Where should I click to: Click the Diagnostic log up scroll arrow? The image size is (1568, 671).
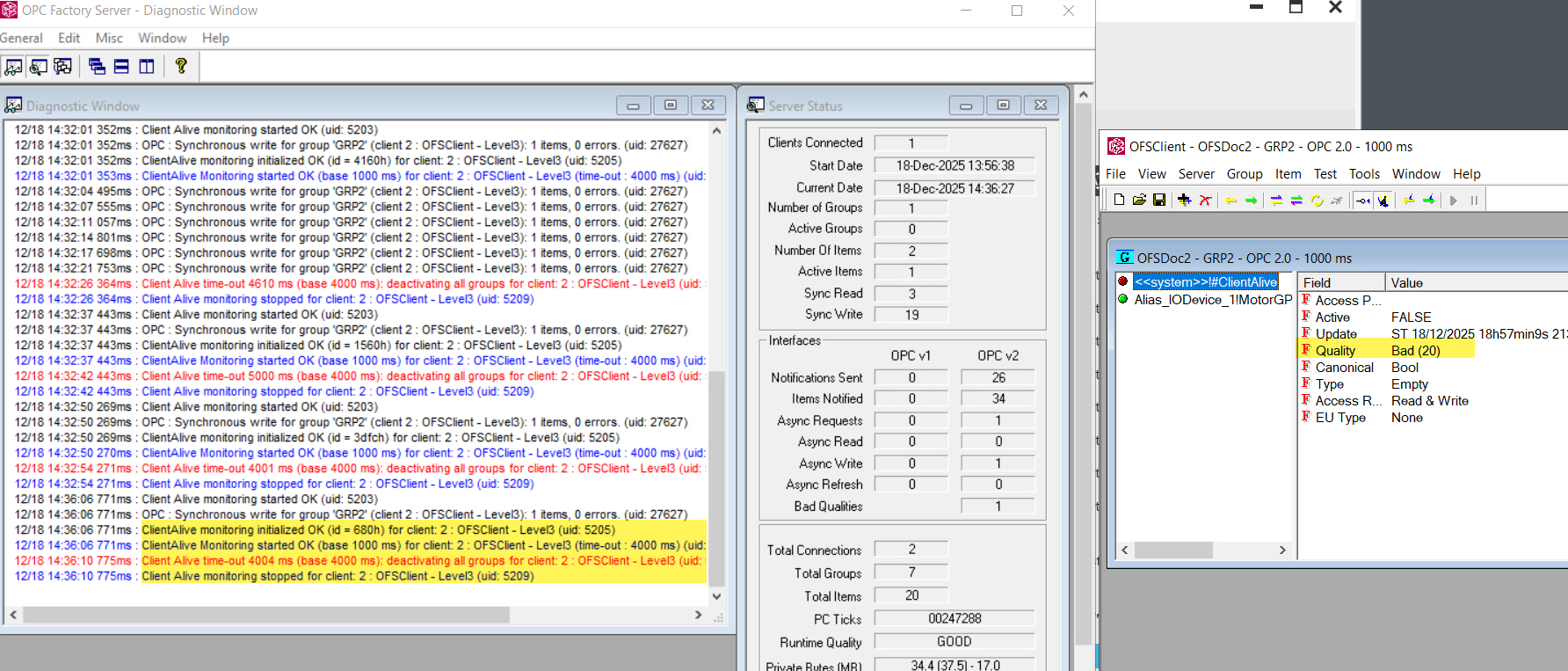pyautogui.click(x=716, y=130)
